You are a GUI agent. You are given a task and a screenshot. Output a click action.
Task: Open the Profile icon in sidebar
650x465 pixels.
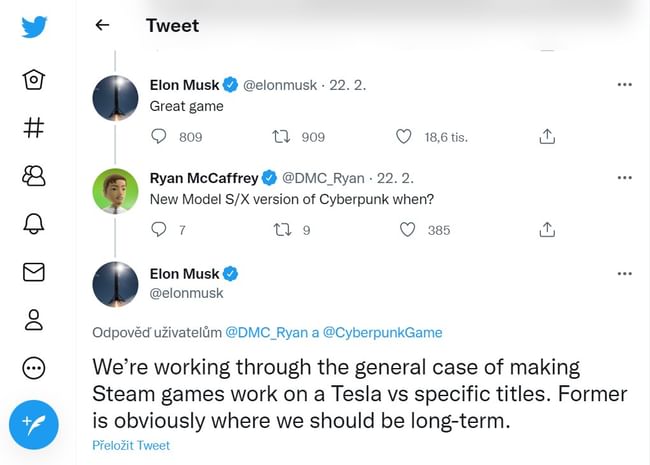tap(34, 320)
